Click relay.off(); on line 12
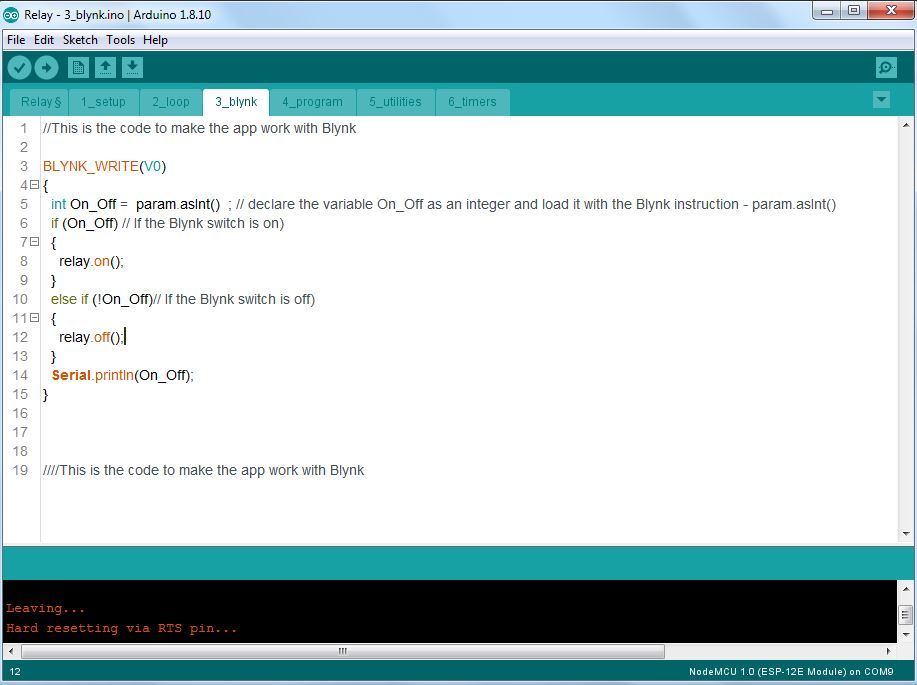The width and height of the screenshot is (917, 685). [x=91, y=337]
